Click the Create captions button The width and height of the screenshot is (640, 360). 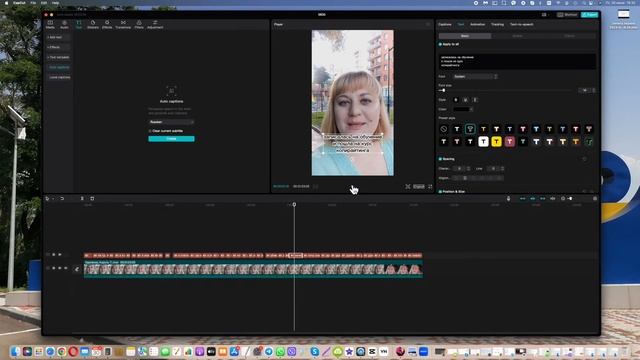click(x=171, y=139)
